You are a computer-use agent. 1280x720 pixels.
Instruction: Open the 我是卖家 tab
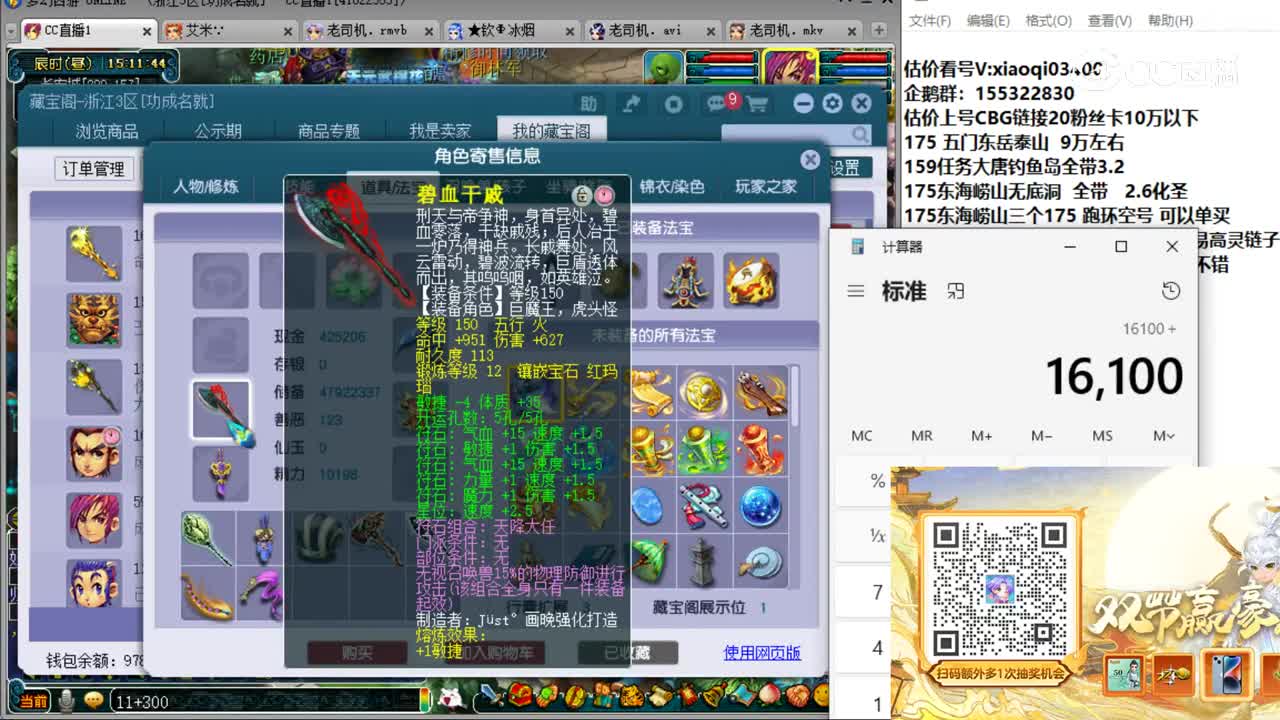(x=440, y=131)
